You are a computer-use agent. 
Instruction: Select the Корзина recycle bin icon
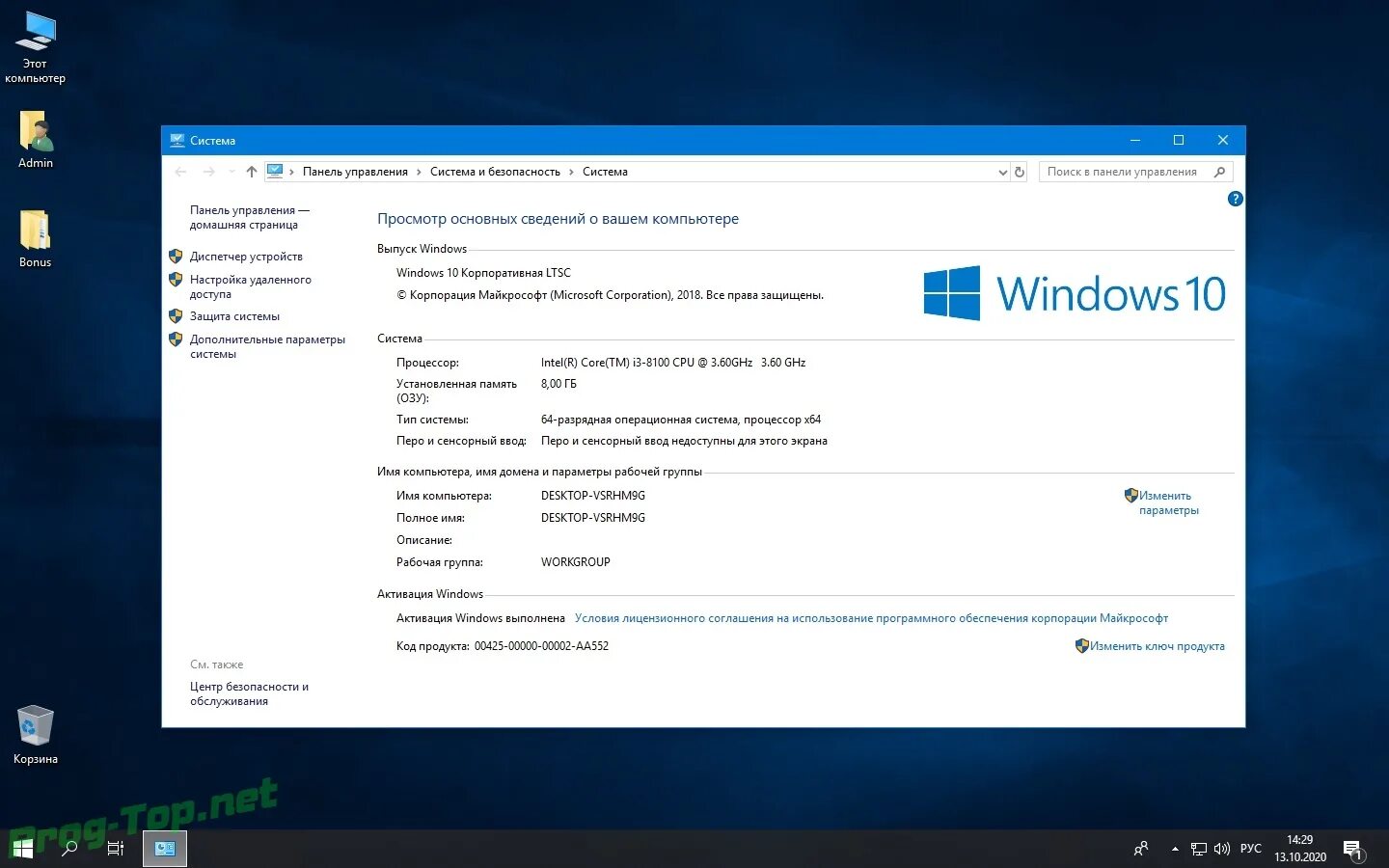tap(36, 735)
